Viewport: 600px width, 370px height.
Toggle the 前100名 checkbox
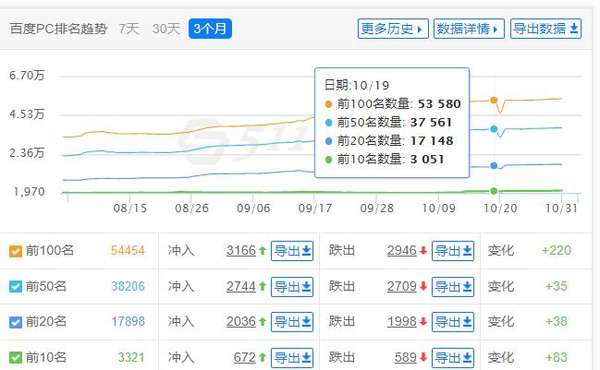click(16, 251)
